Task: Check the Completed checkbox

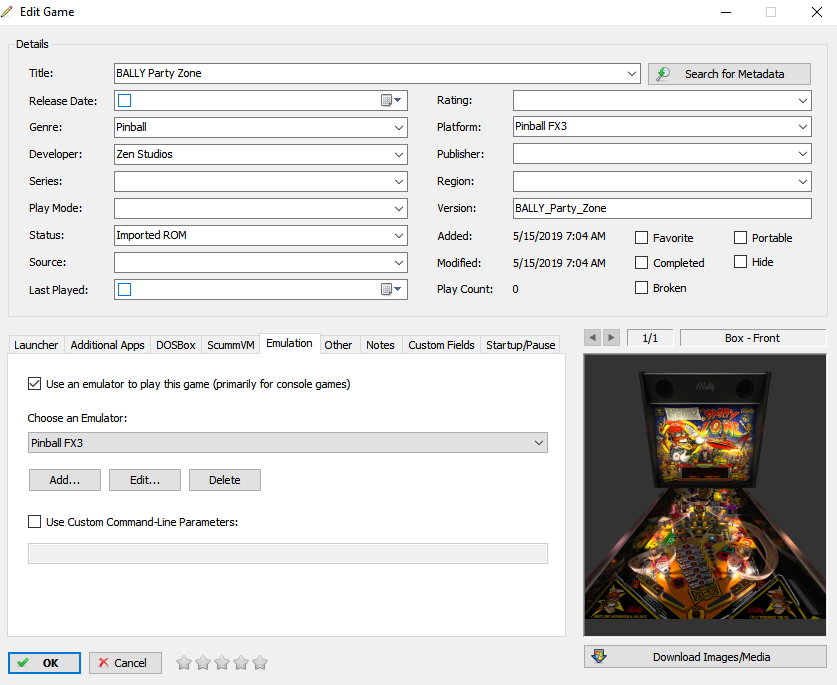Action: point(641,263)
